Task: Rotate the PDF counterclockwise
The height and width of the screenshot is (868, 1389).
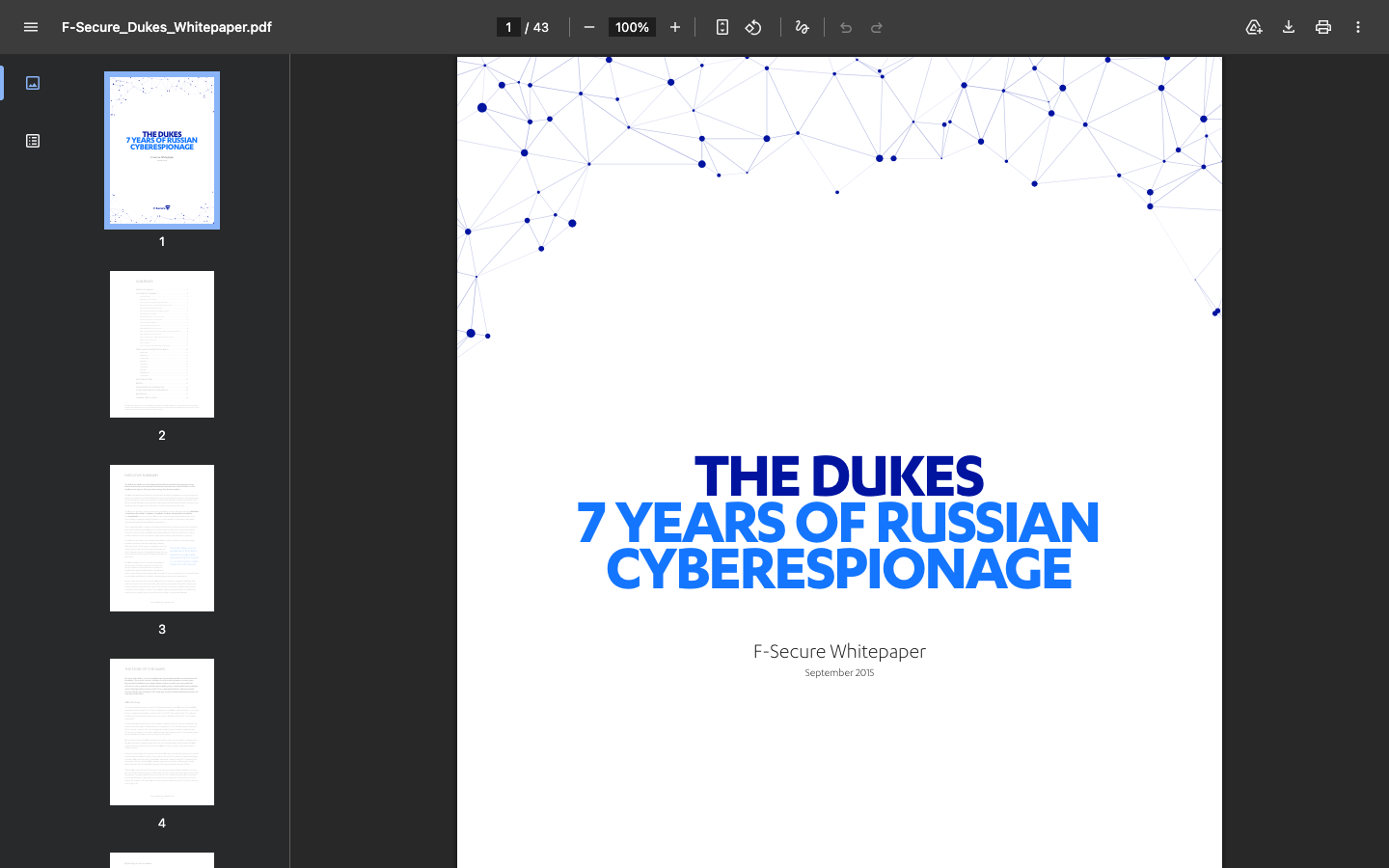Action: (753, 27)
